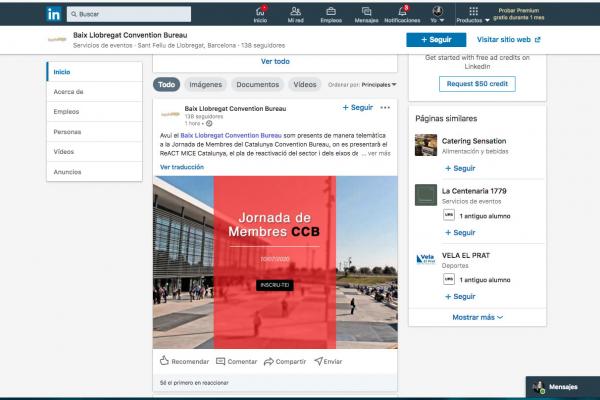Select the Acerca de sidebar tab
This screenshot has width=600, height=400.
click(68, 91)
